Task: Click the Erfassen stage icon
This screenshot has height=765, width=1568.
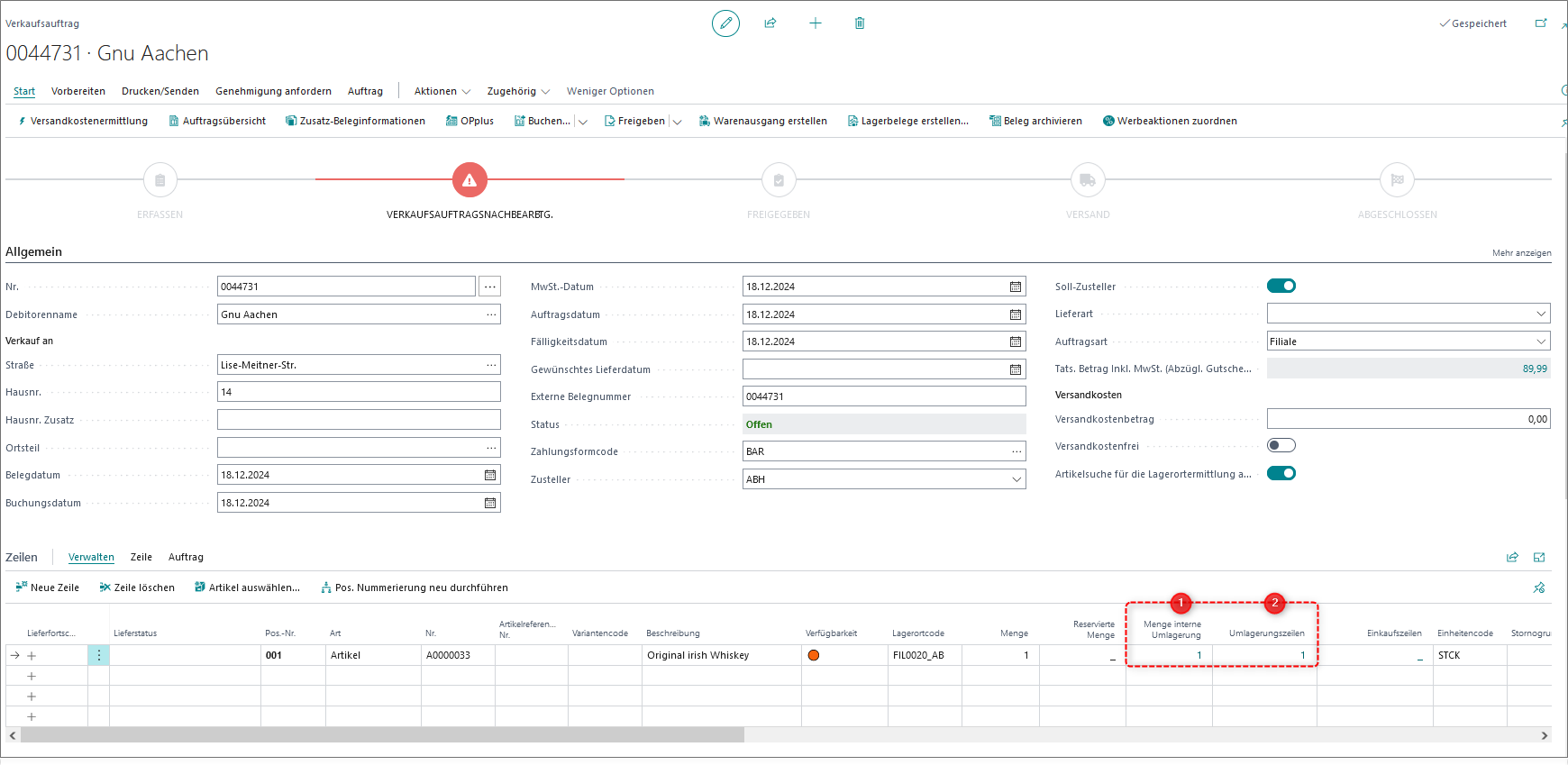Action: [160, 180]
